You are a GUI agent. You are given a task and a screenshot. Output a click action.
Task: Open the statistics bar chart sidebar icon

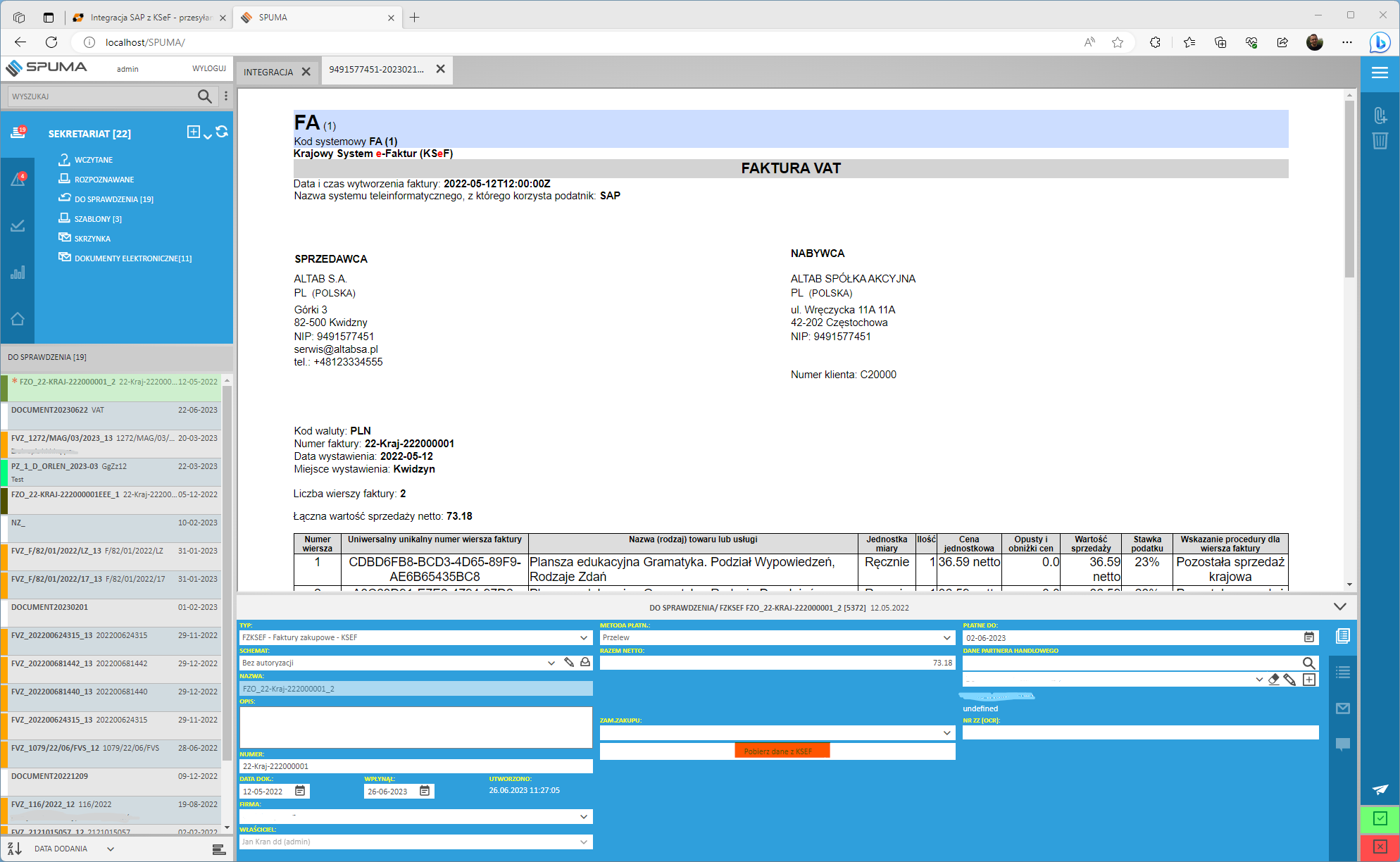[x=18, y=273]
